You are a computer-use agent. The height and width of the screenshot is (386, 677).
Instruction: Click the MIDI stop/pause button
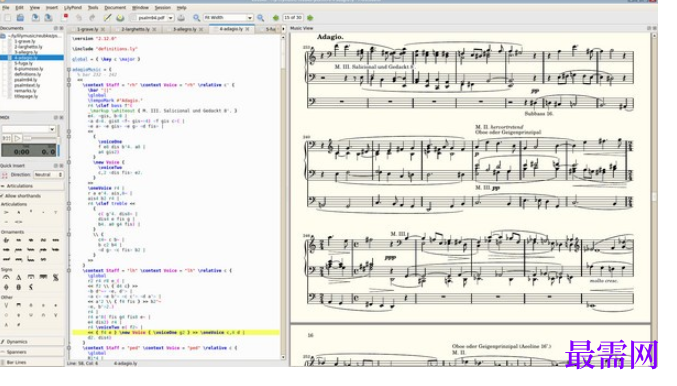pos(6,138)
